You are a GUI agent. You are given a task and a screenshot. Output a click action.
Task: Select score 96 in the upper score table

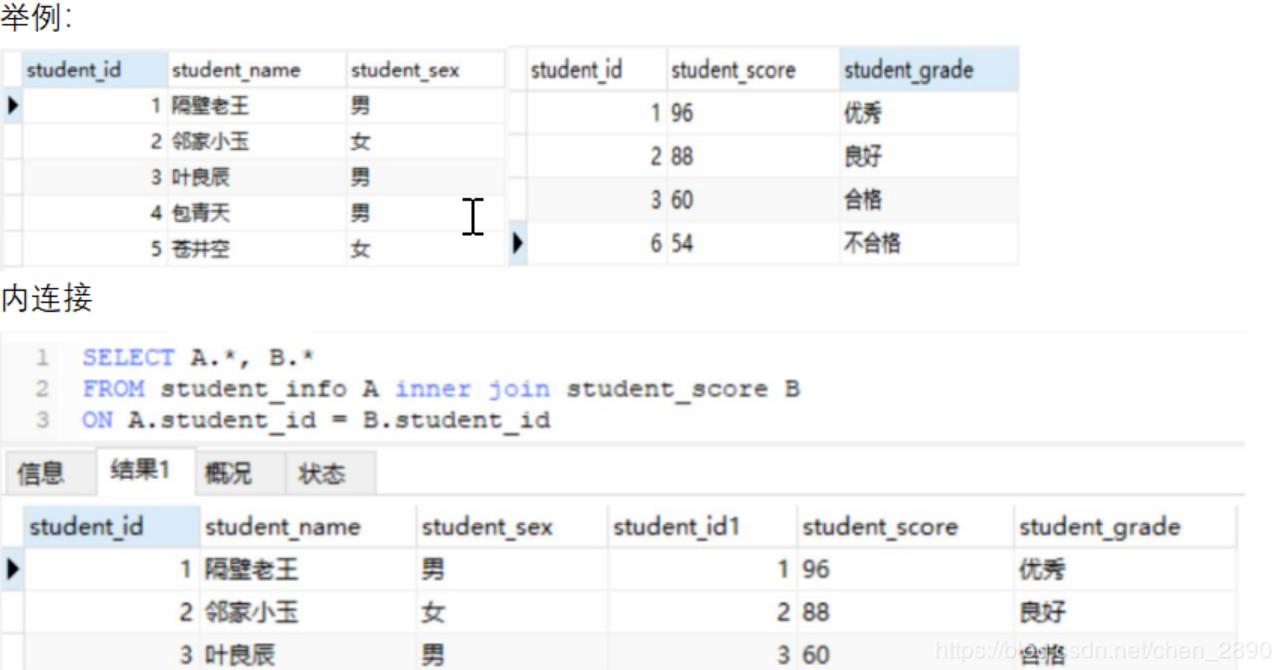pyautogui.click(x=753, y=113)
